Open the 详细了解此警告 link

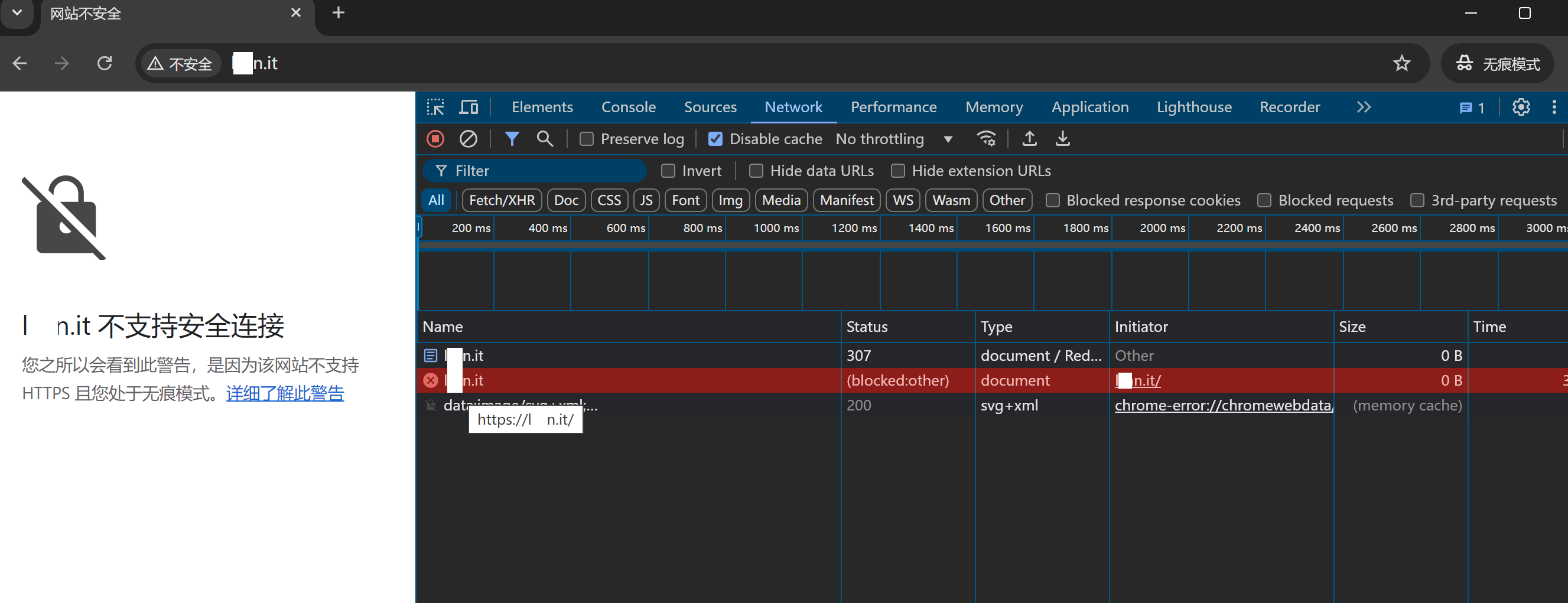pyautogui.click(x=285, y=393)
